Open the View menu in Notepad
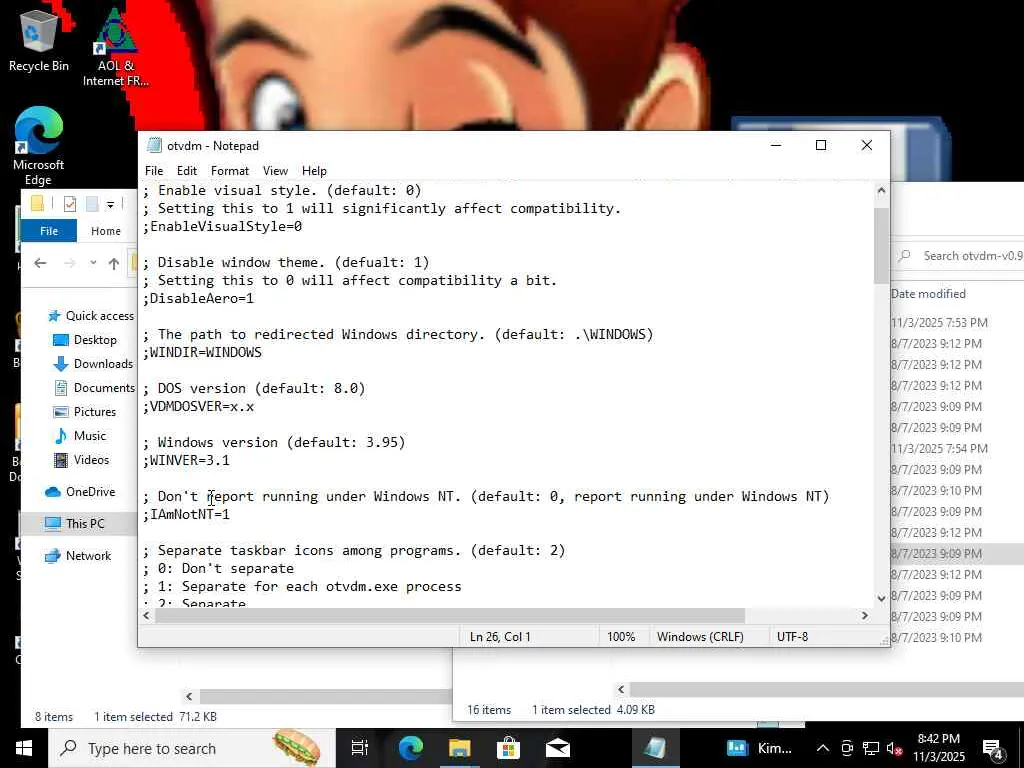 pyautogui.click(x=275, y=170)
